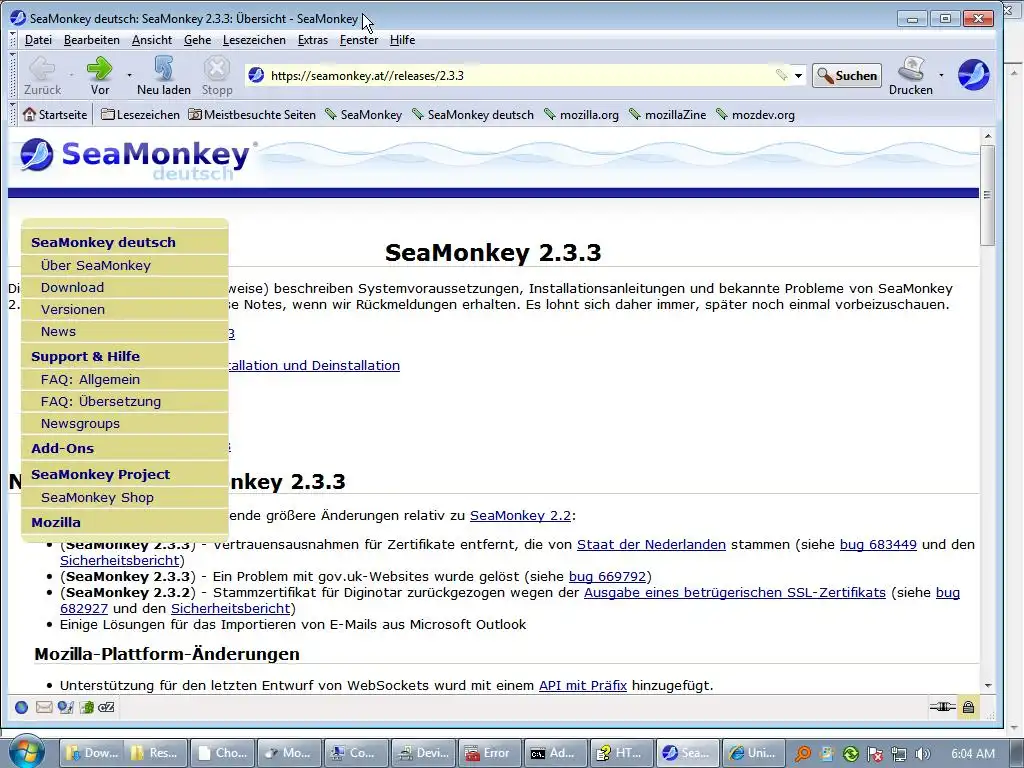Open bug 683449 link
The image size is (1024, 768).
(x=878, y=544)
